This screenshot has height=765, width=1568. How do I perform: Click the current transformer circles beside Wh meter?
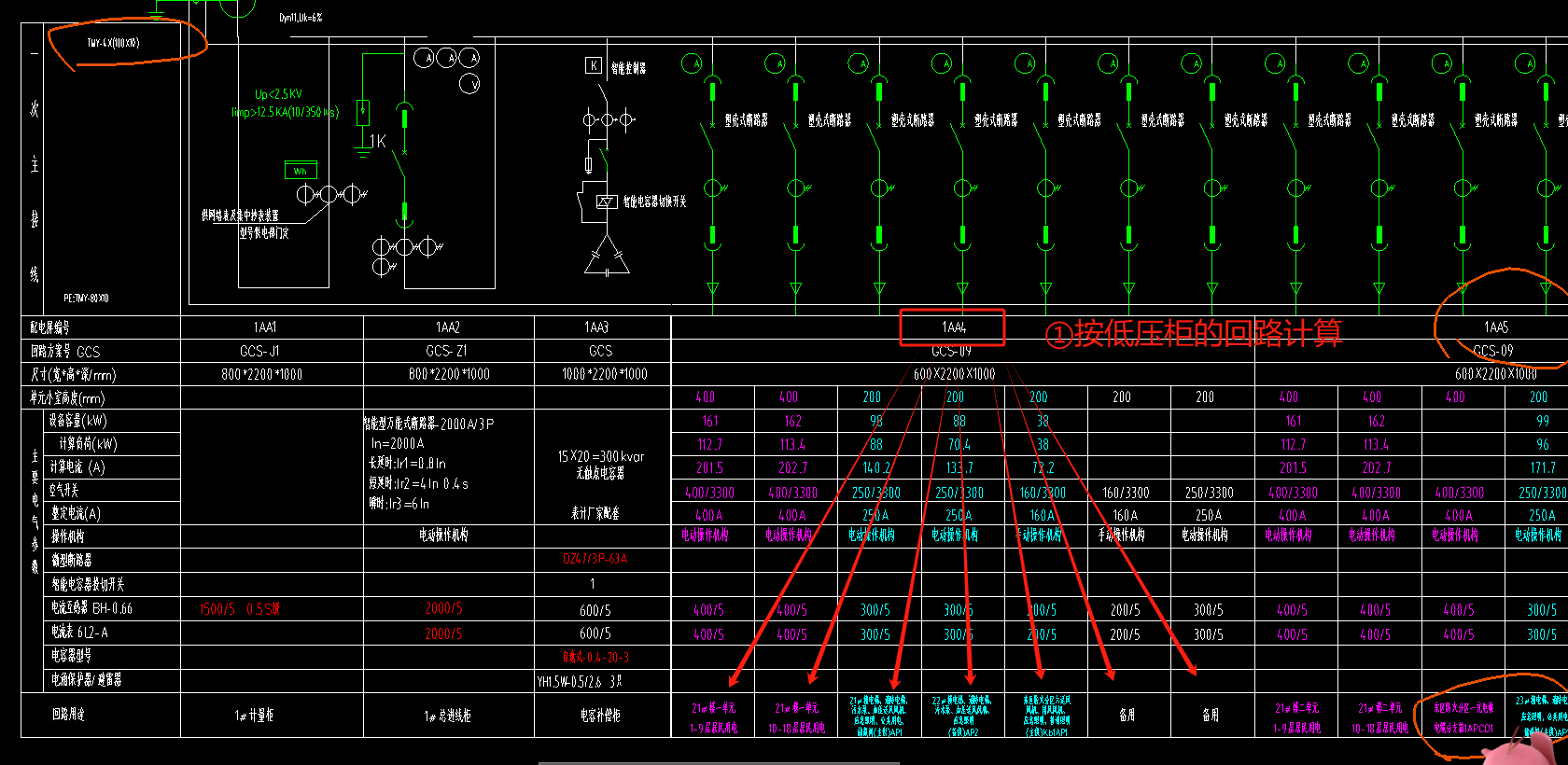[x=330, y=194]
